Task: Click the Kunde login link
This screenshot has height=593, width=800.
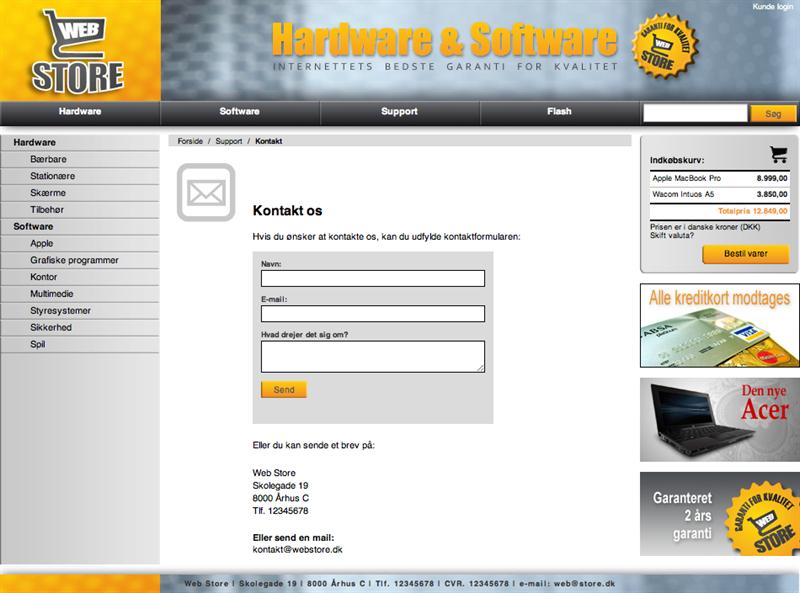Action: [771, 7]
